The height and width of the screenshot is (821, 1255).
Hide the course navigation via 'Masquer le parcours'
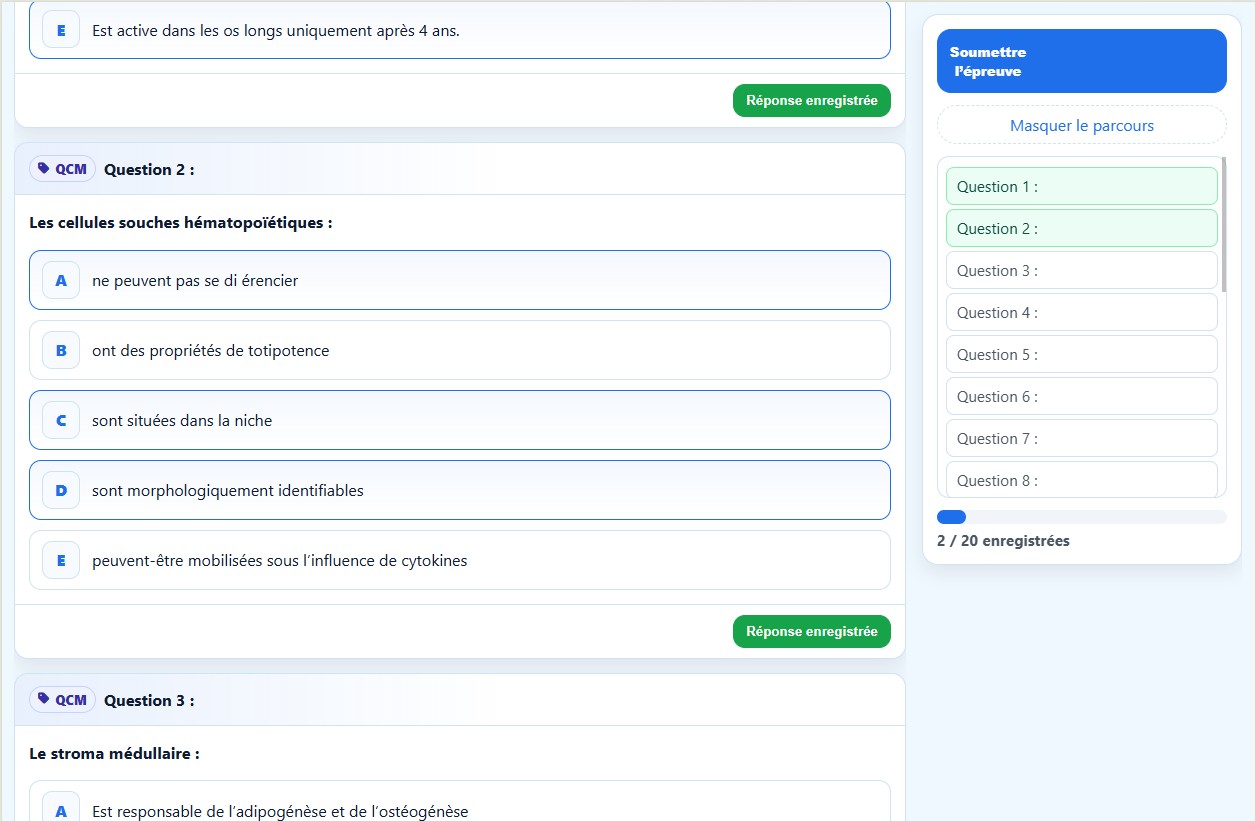(1081, 124)
